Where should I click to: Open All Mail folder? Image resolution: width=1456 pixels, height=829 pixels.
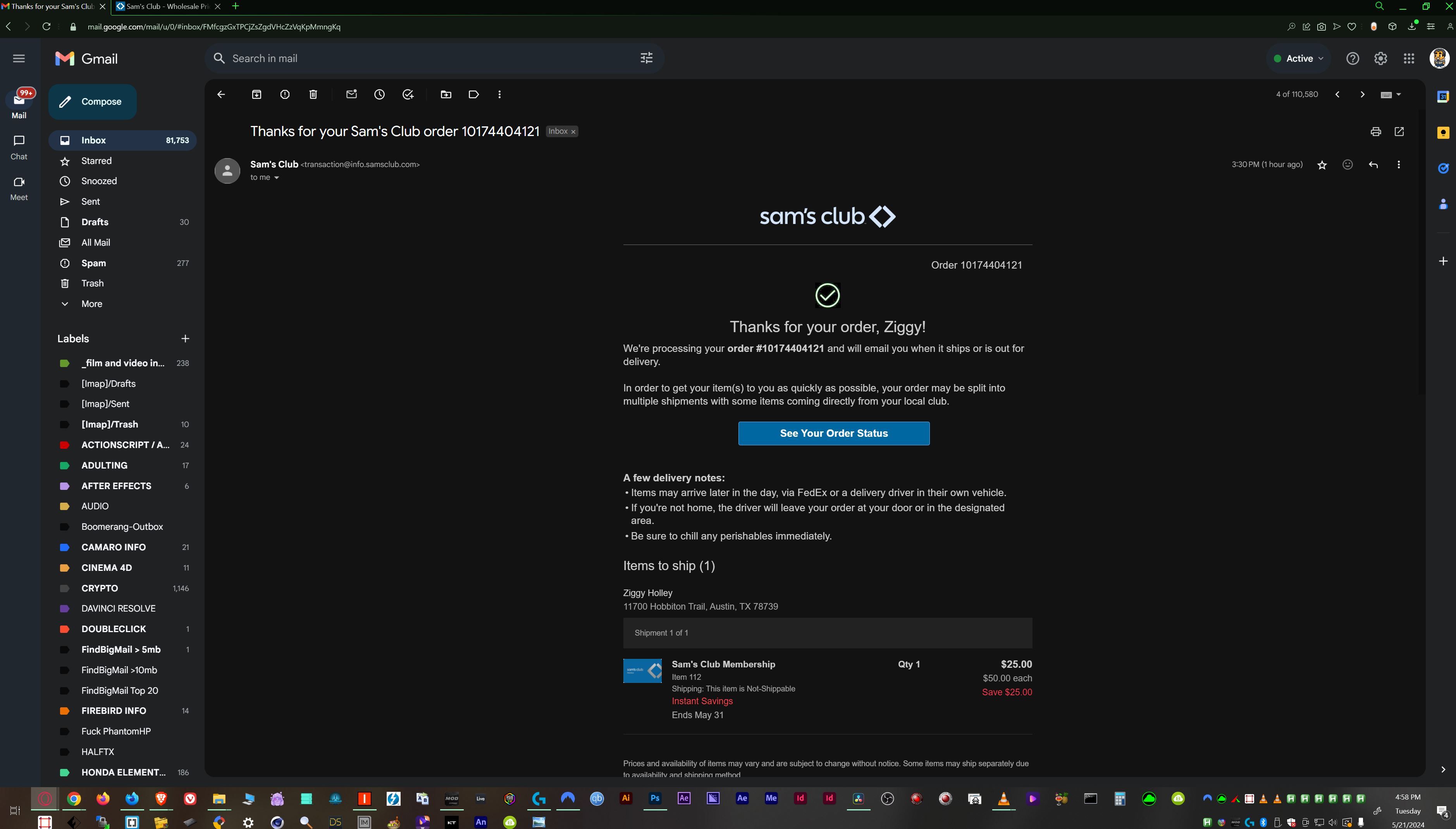(122, 243)
